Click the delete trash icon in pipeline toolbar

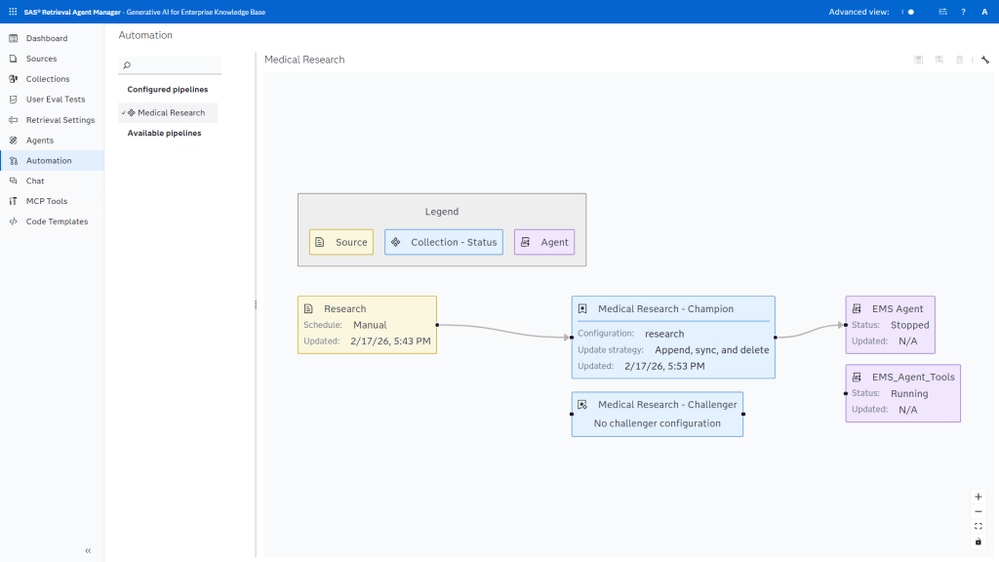[x=959, y=59]
